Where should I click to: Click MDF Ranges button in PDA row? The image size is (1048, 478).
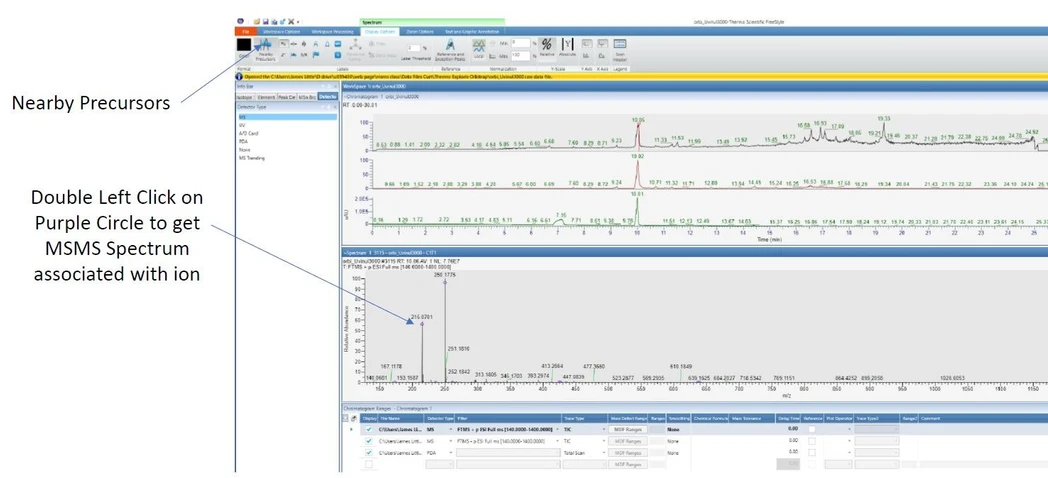point(628,453)
